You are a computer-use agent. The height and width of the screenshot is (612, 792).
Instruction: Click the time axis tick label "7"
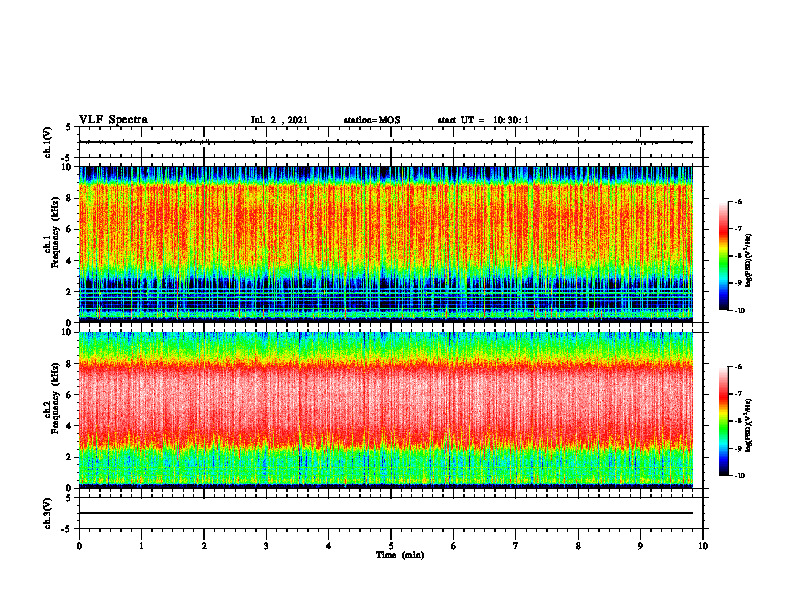[x=516, y=546]
